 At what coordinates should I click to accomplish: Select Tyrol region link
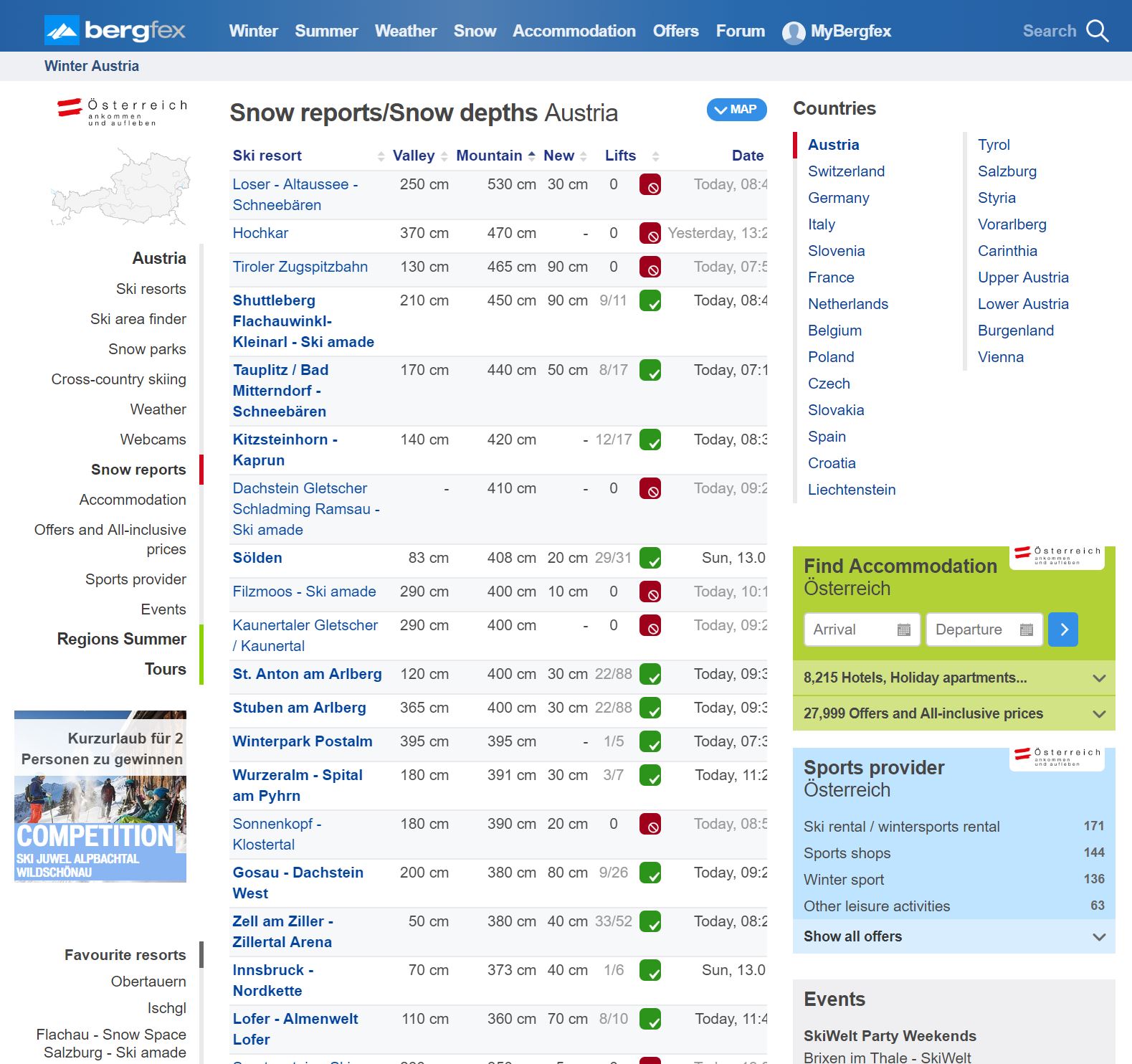[x=994, y=145]
